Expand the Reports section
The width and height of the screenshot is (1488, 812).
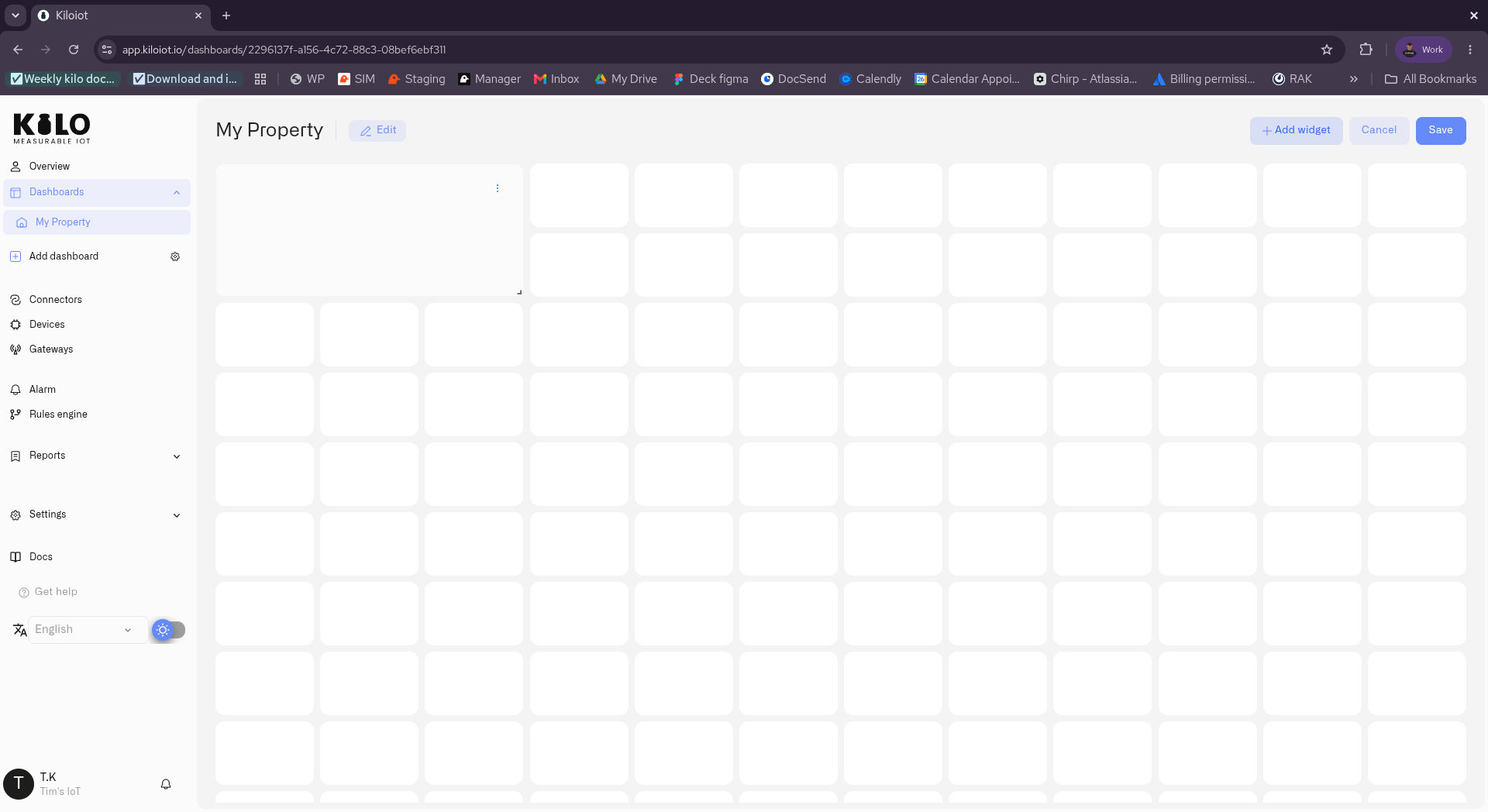97,456
